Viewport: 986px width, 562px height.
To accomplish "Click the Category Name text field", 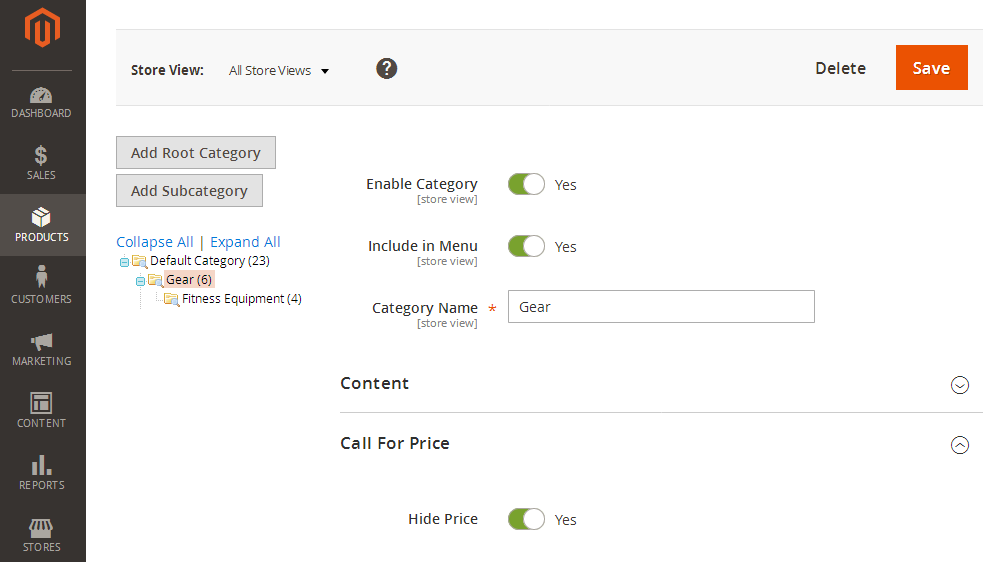I will 661,307.
